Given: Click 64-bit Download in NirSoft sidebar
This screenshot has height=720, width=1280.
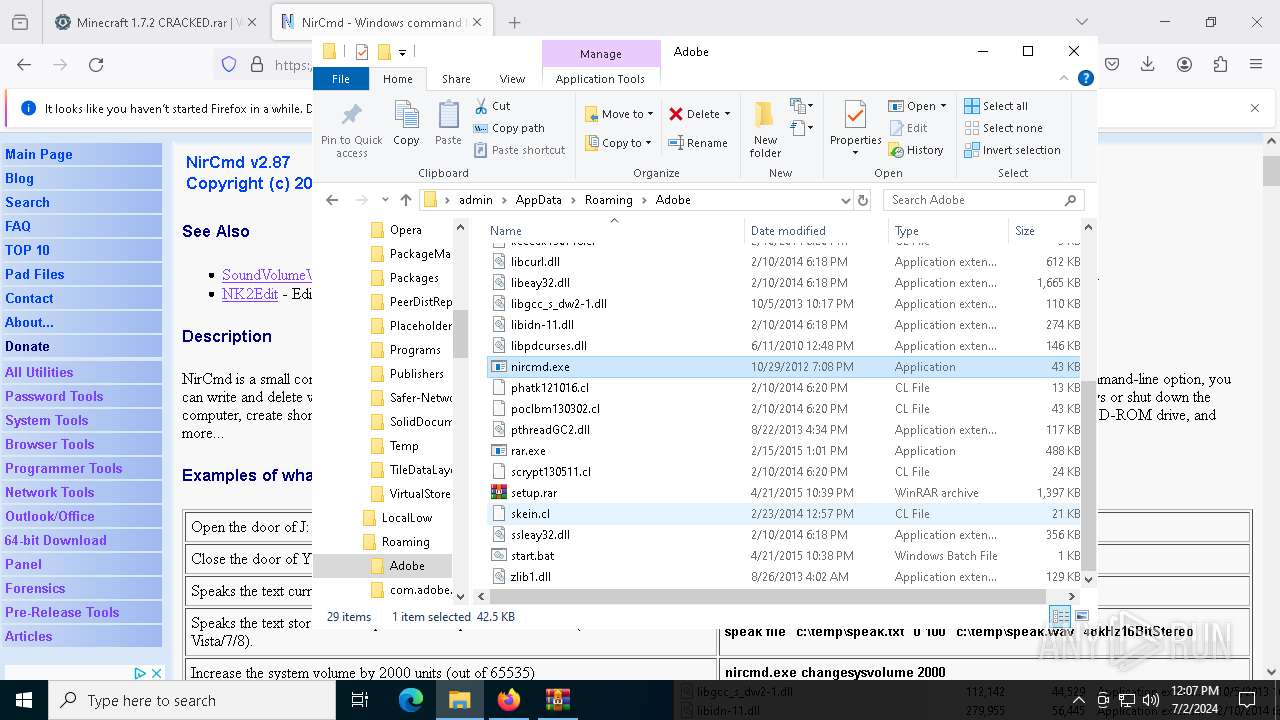Looking at the screenshot, I should [55, 540].
